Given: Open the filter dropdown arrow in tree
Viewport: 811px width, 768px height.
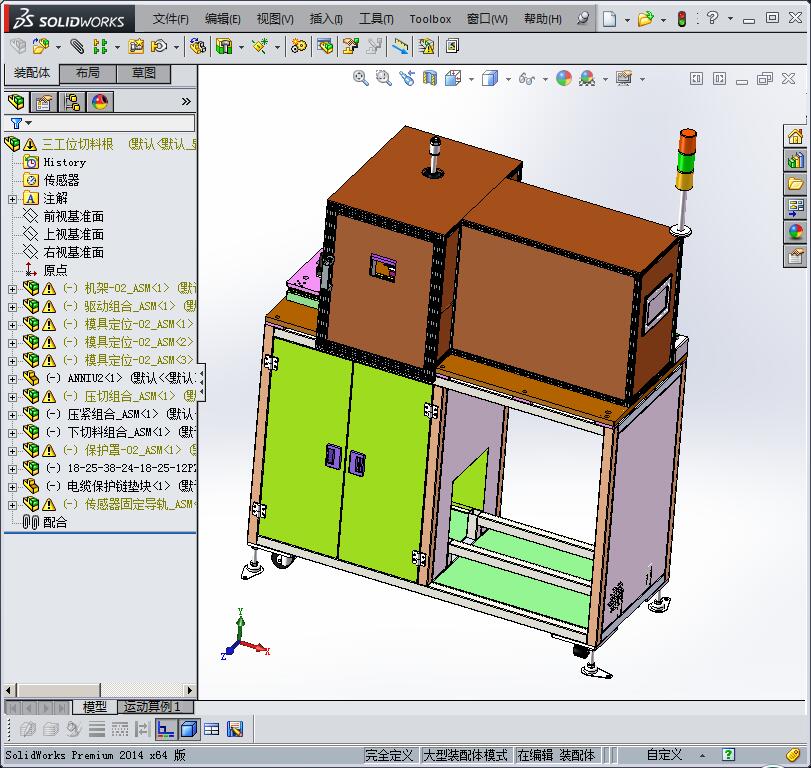Looking at the screenshot, I should tap(28, 123).
